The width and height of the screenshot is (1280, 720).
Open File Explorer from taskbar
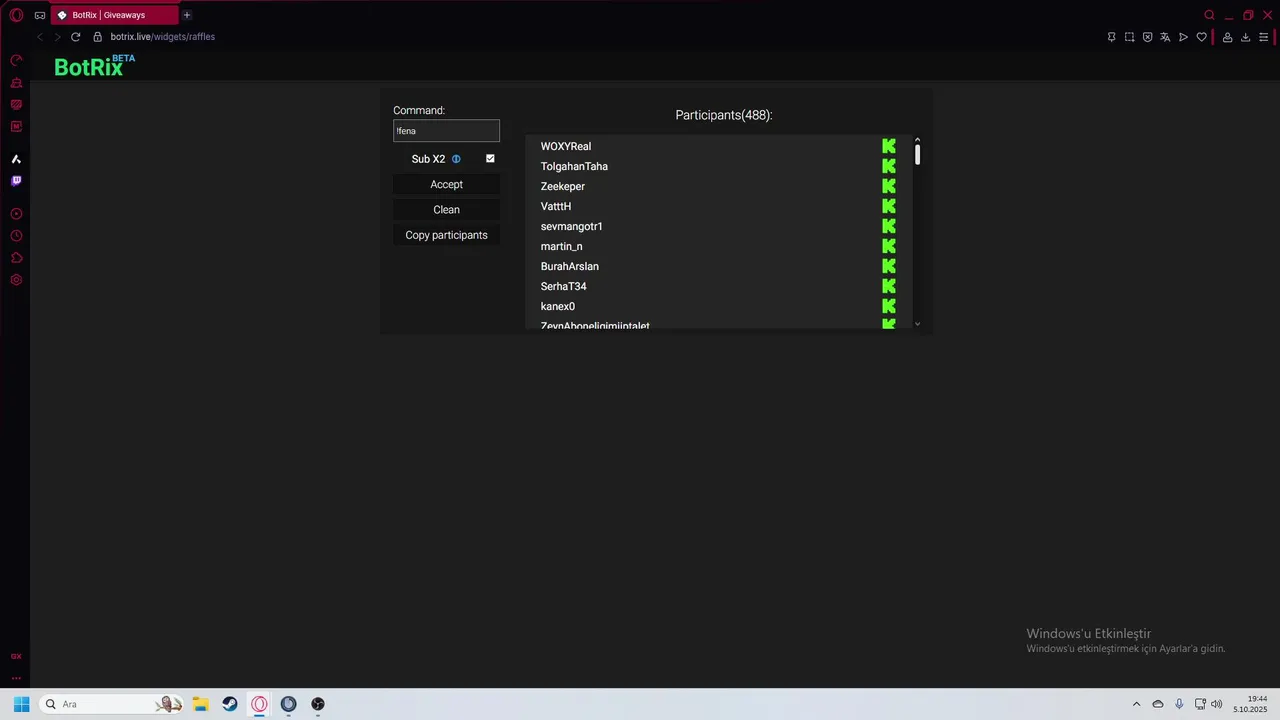(x=200, y=704)
